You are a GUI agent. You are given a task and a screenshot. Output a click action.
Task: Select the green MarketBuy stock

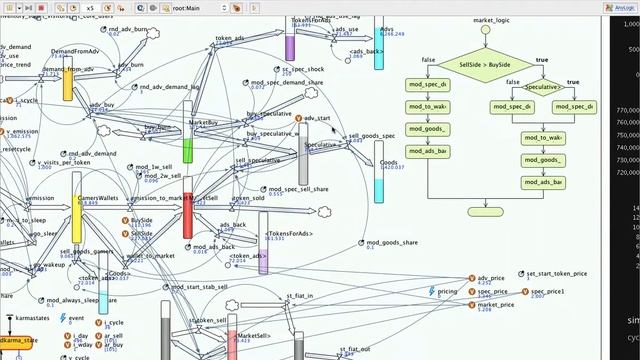click(188, 132)
